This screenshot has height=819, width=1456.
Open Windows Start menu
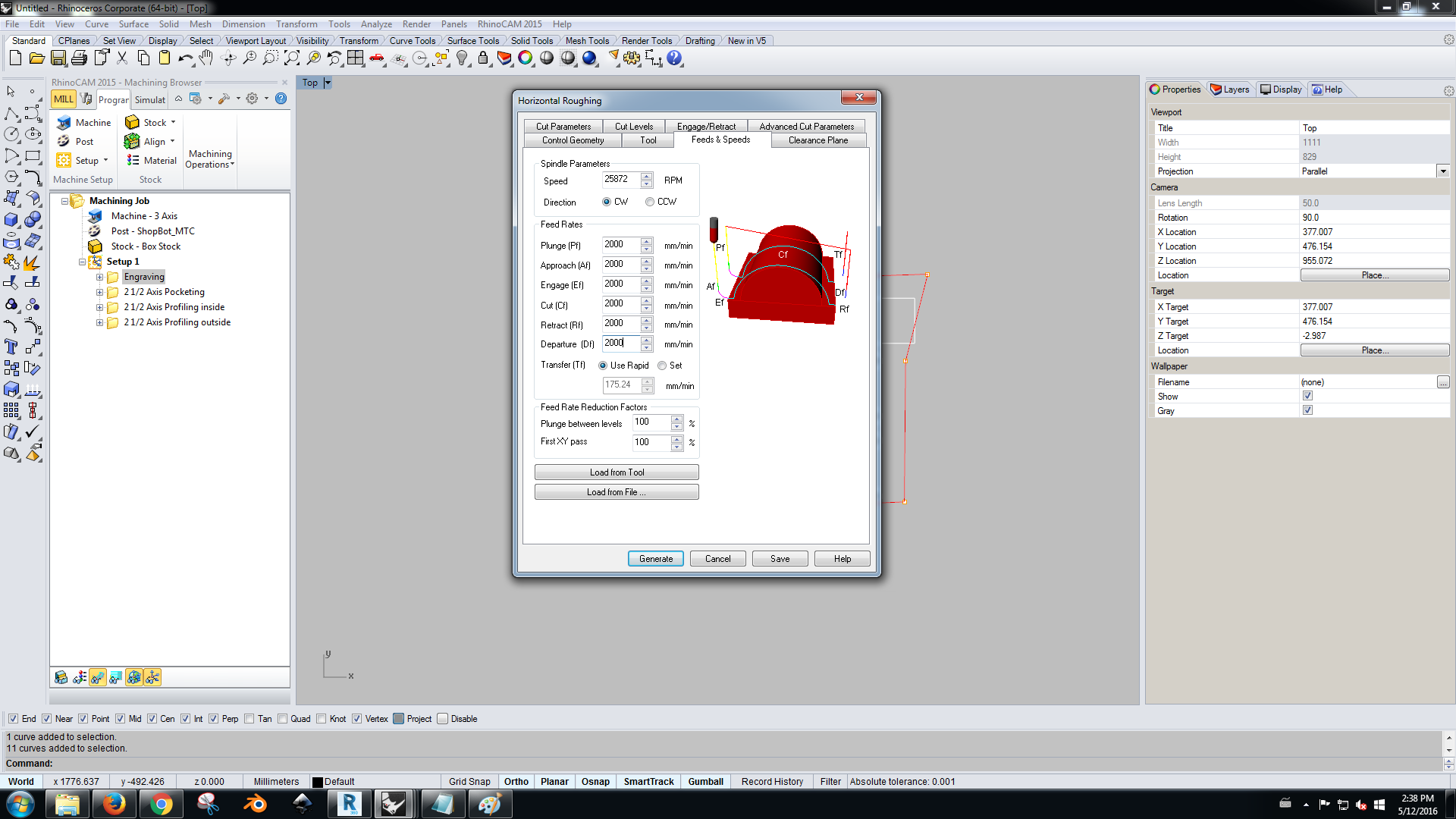[20, 804]
